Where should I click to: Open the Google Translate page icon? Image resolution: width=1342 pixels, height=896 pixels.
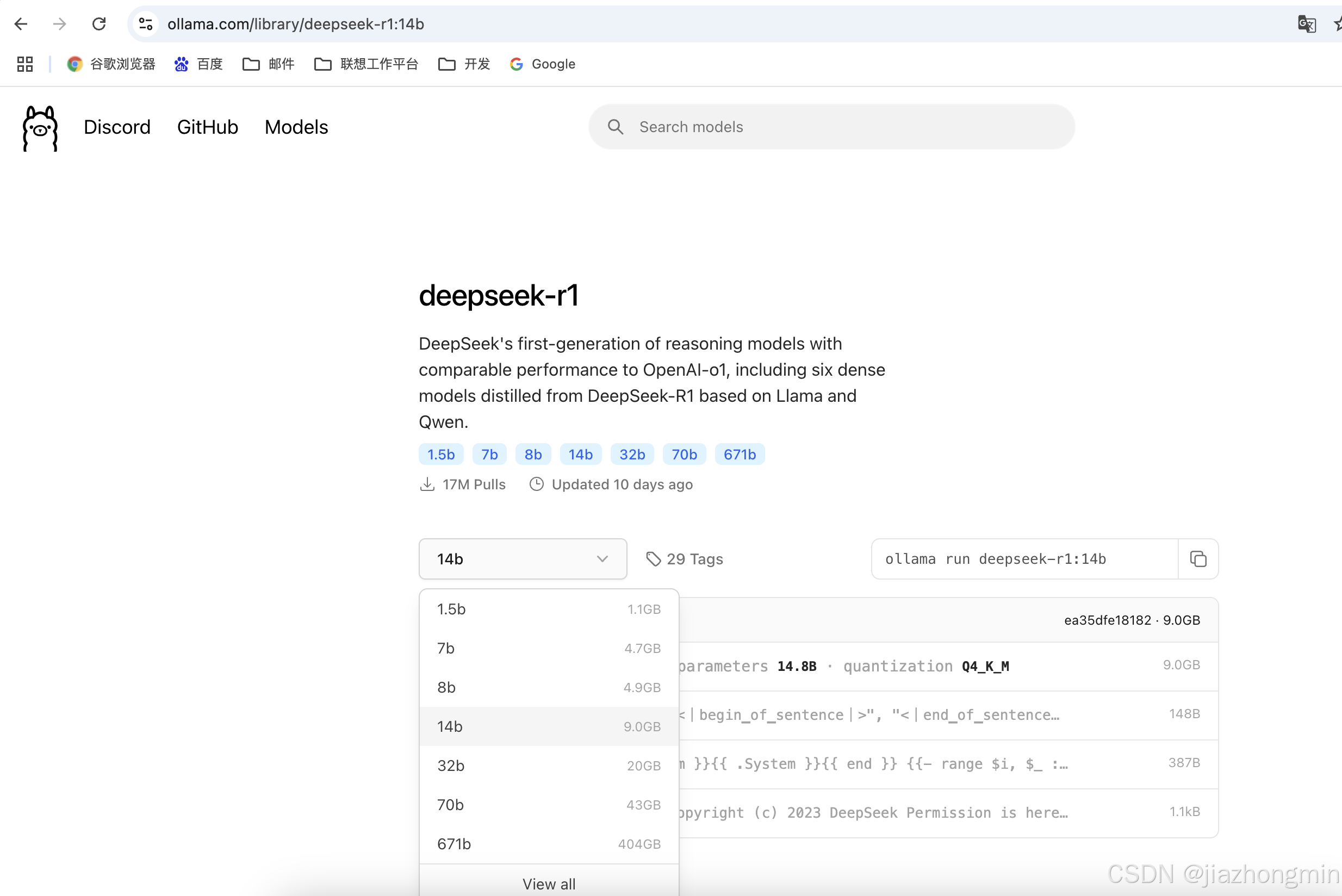click(1306, 24)
